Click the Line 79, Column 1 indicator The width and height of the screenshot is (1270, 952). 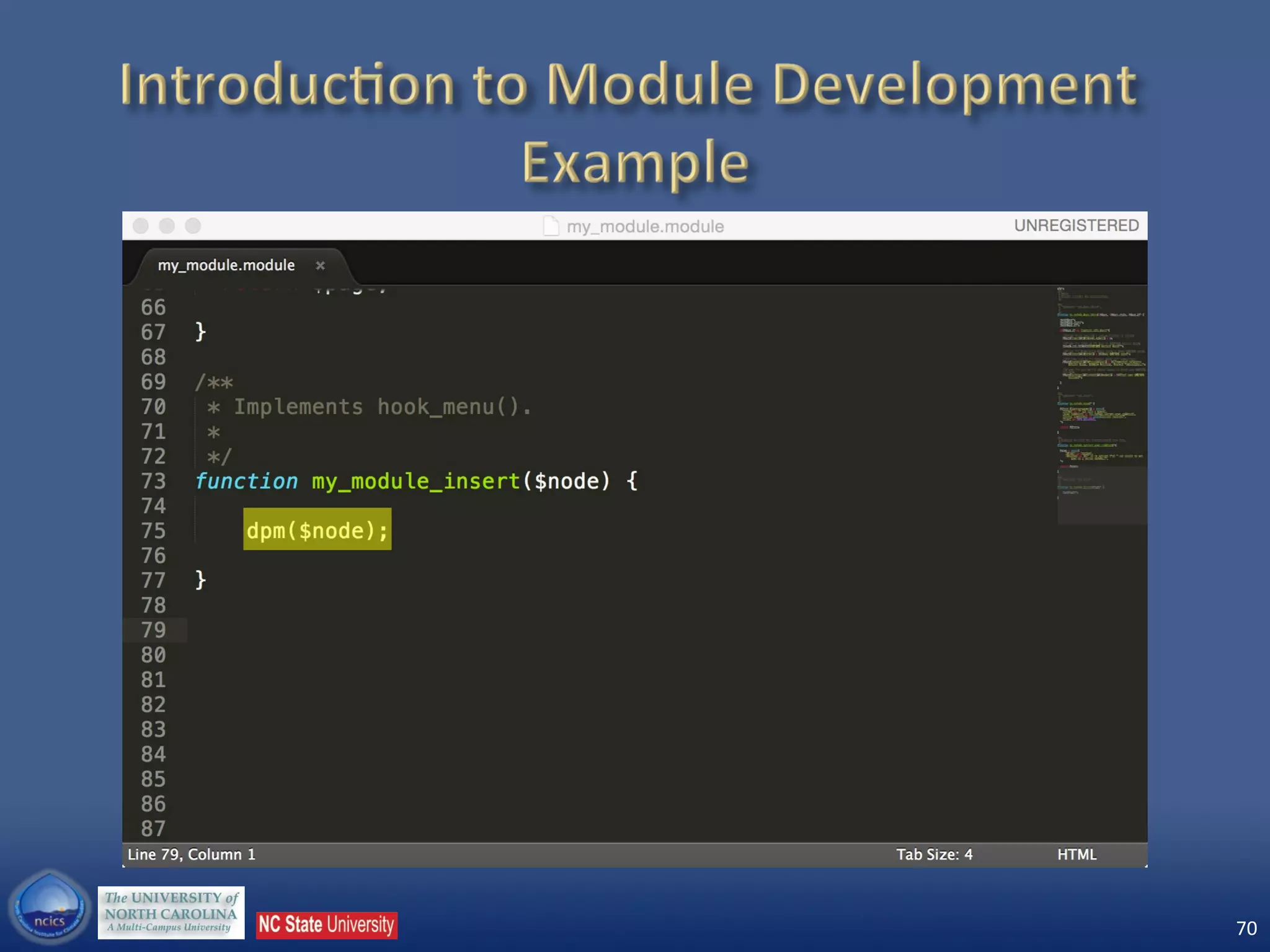pyautogui.click(x=192, y=855)
